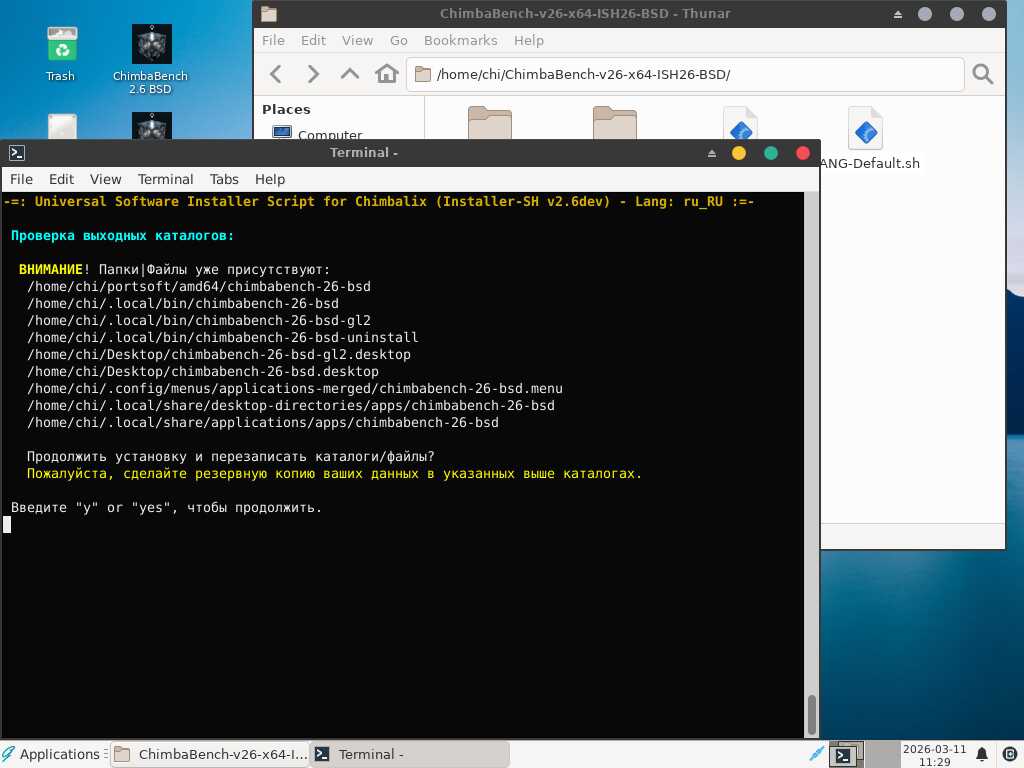Open clock showing 2026-03-11 11:29

tap(934, 755)
